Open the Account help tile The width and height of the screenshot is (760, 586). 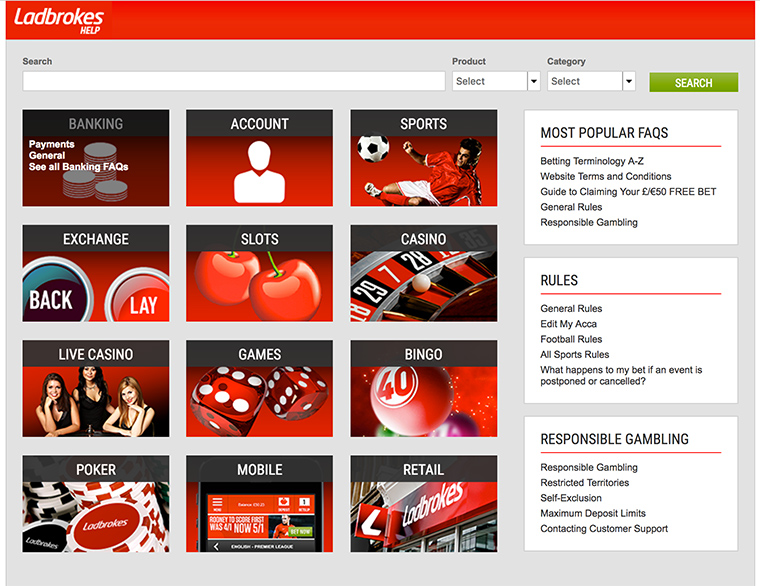[259, 158]
